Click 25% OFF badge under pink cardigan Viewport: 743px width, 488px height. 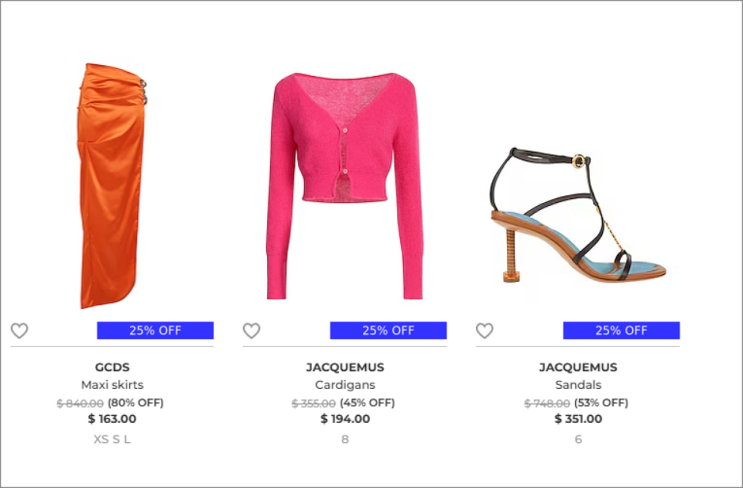coord(388,330)
